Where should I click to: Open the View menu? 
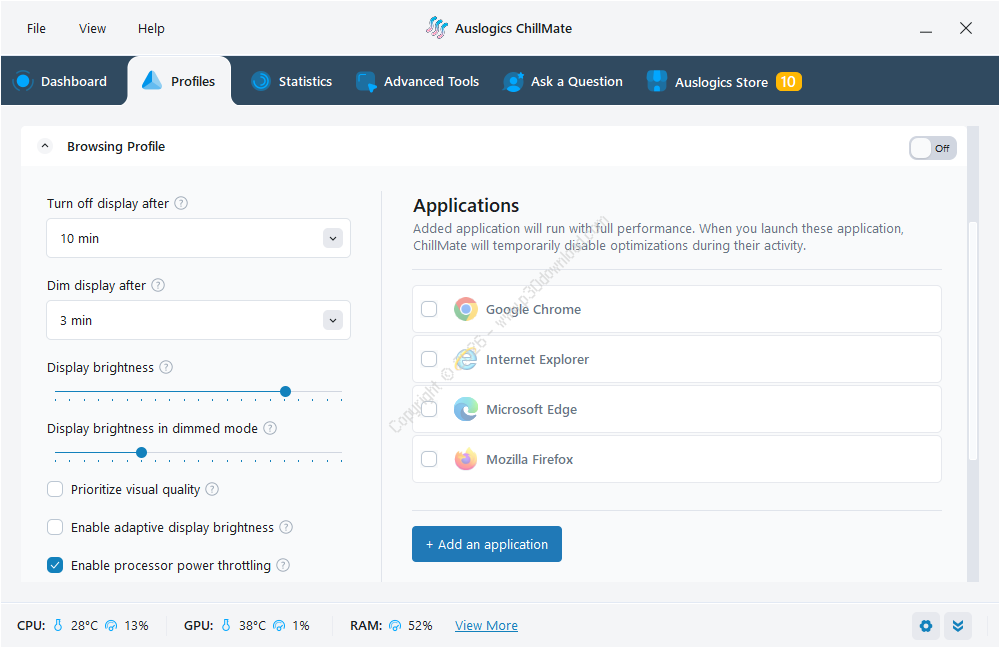pos(92,29)
